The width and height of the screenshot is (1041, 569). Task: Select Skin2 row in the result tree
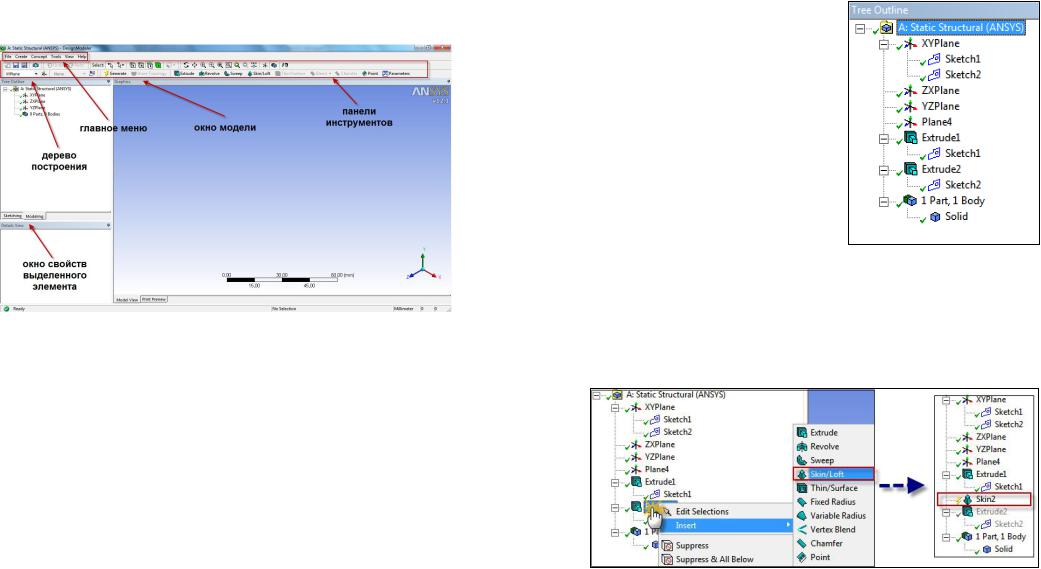[984, 499]
